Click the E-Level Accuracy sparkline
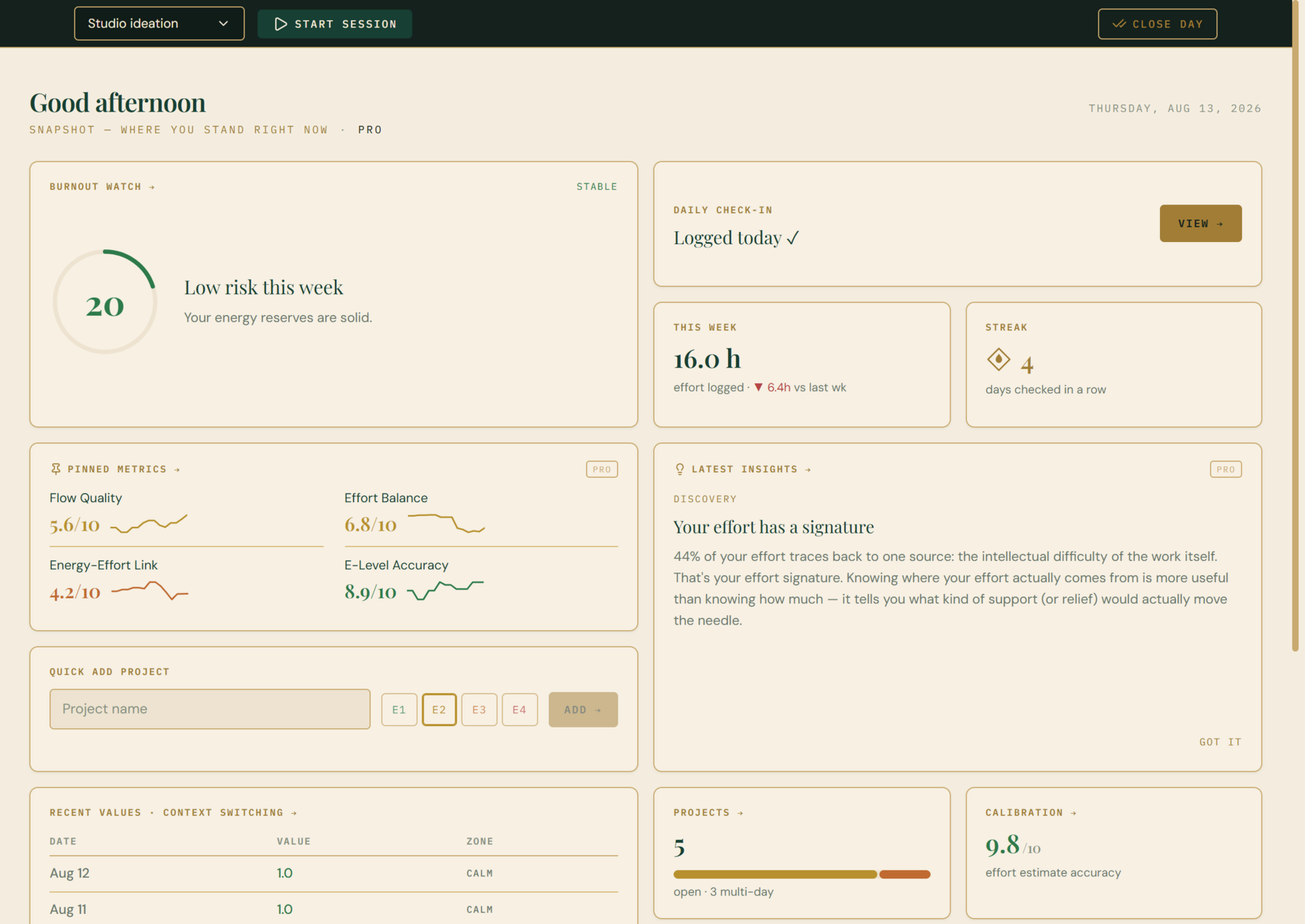 445,591
